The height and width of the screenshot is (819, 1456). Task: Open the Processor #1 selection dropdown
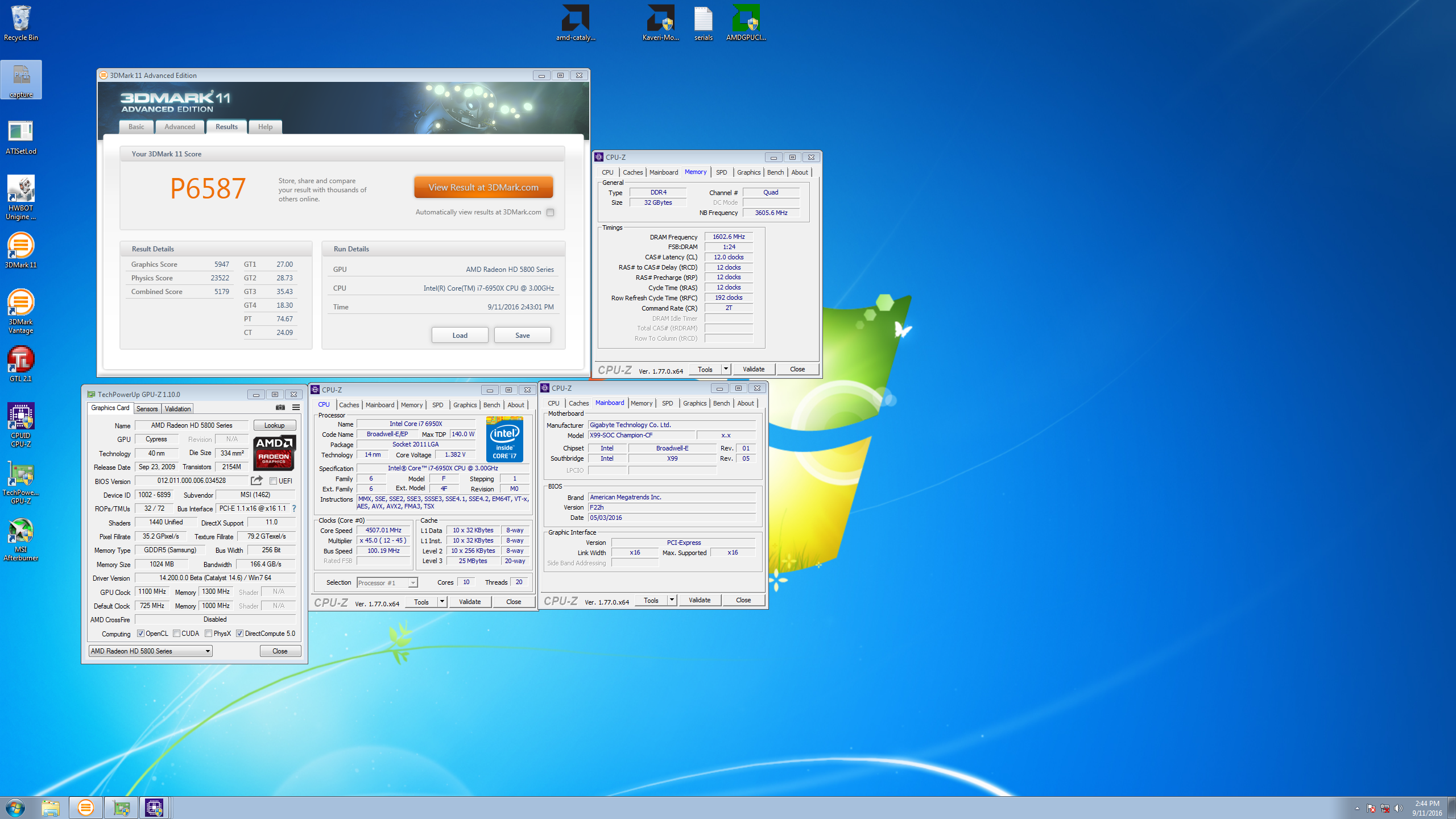(x=387, y=582)
